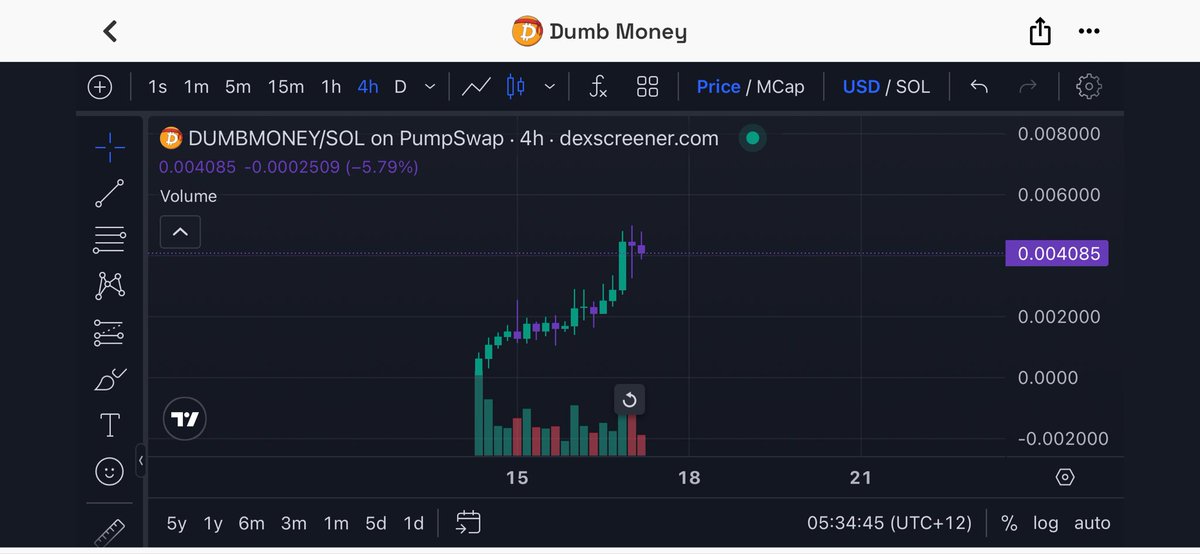1200x554 pixels.
Task: Open the emoji icons tool
Action: (x=110, y=471)
